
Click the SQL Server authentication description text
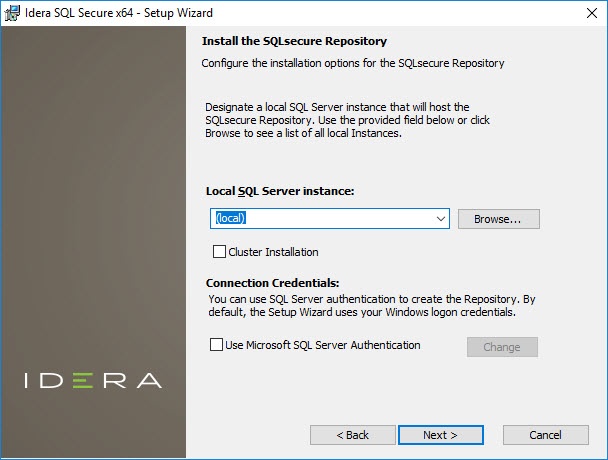click(x=372, y=305)
